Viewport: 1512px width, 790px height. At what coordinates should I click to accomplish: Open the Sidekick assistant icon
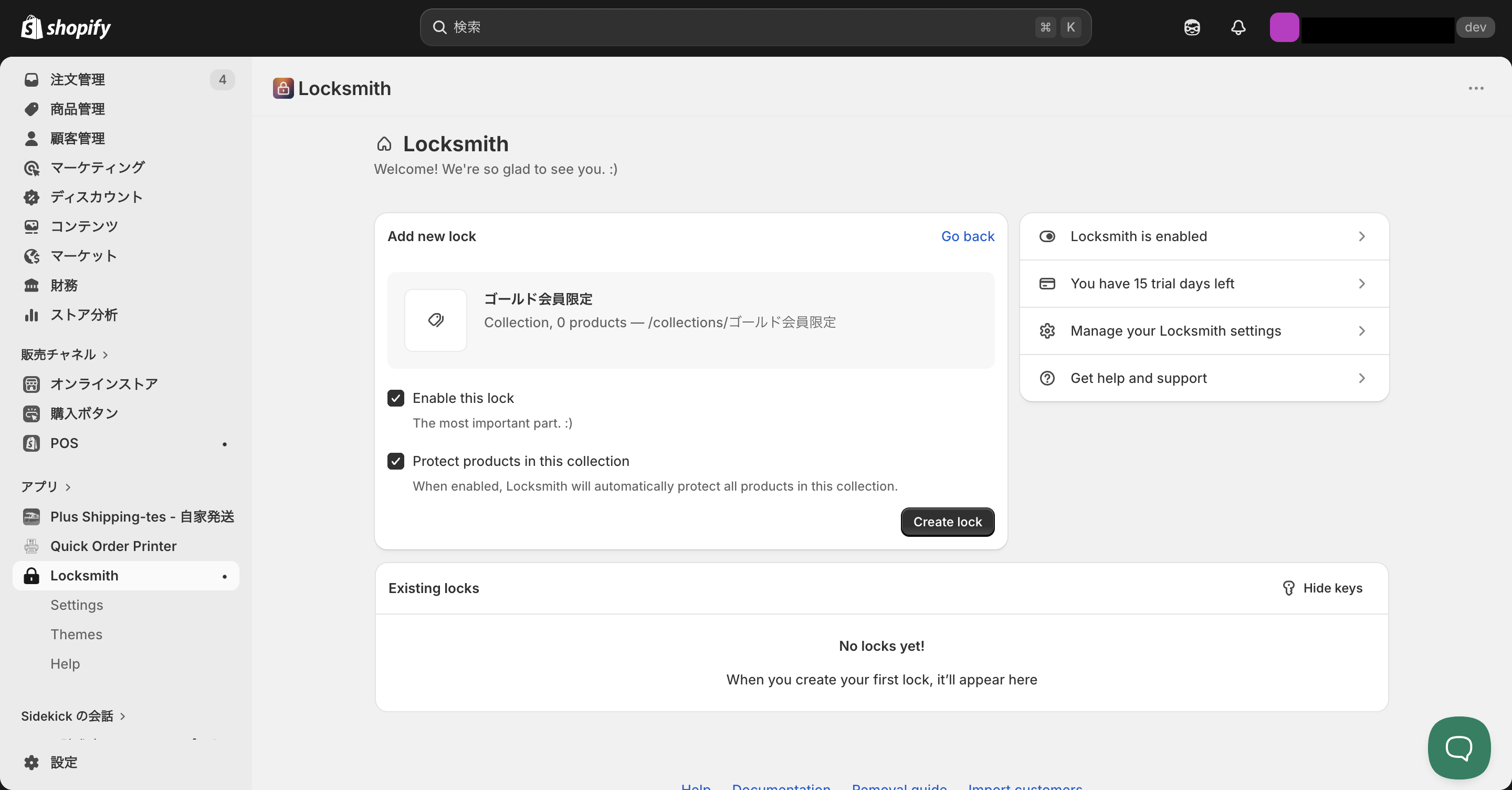tap(1192, 27)
